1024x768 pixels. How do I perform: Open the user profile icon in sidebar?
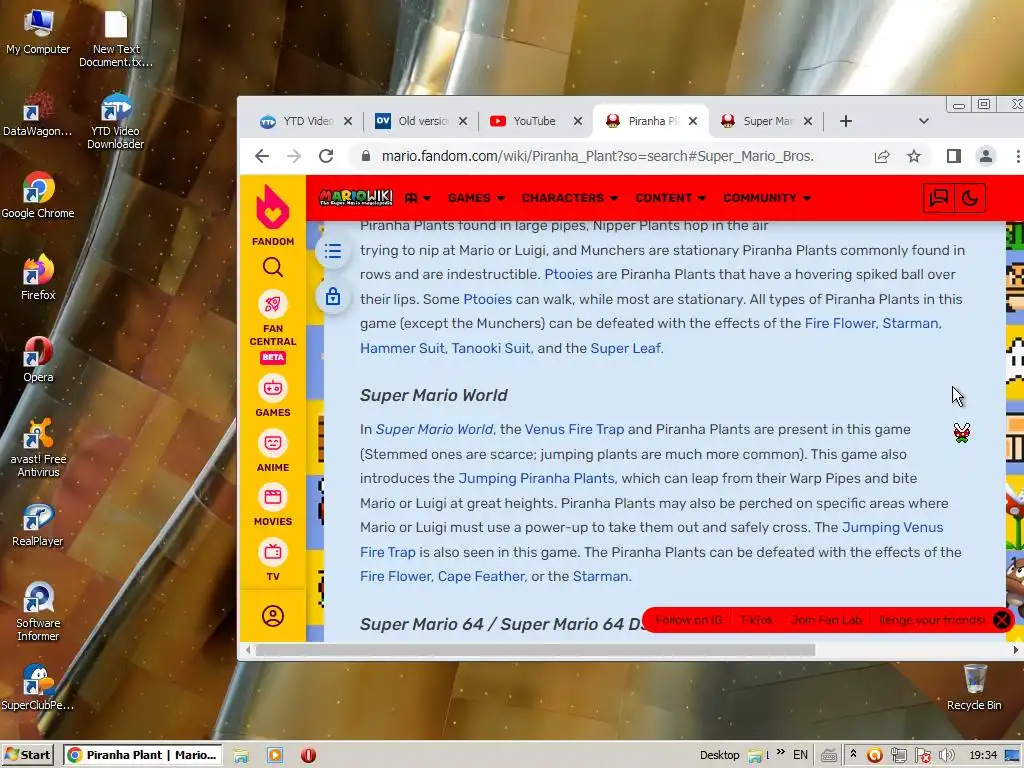point(273,616)
